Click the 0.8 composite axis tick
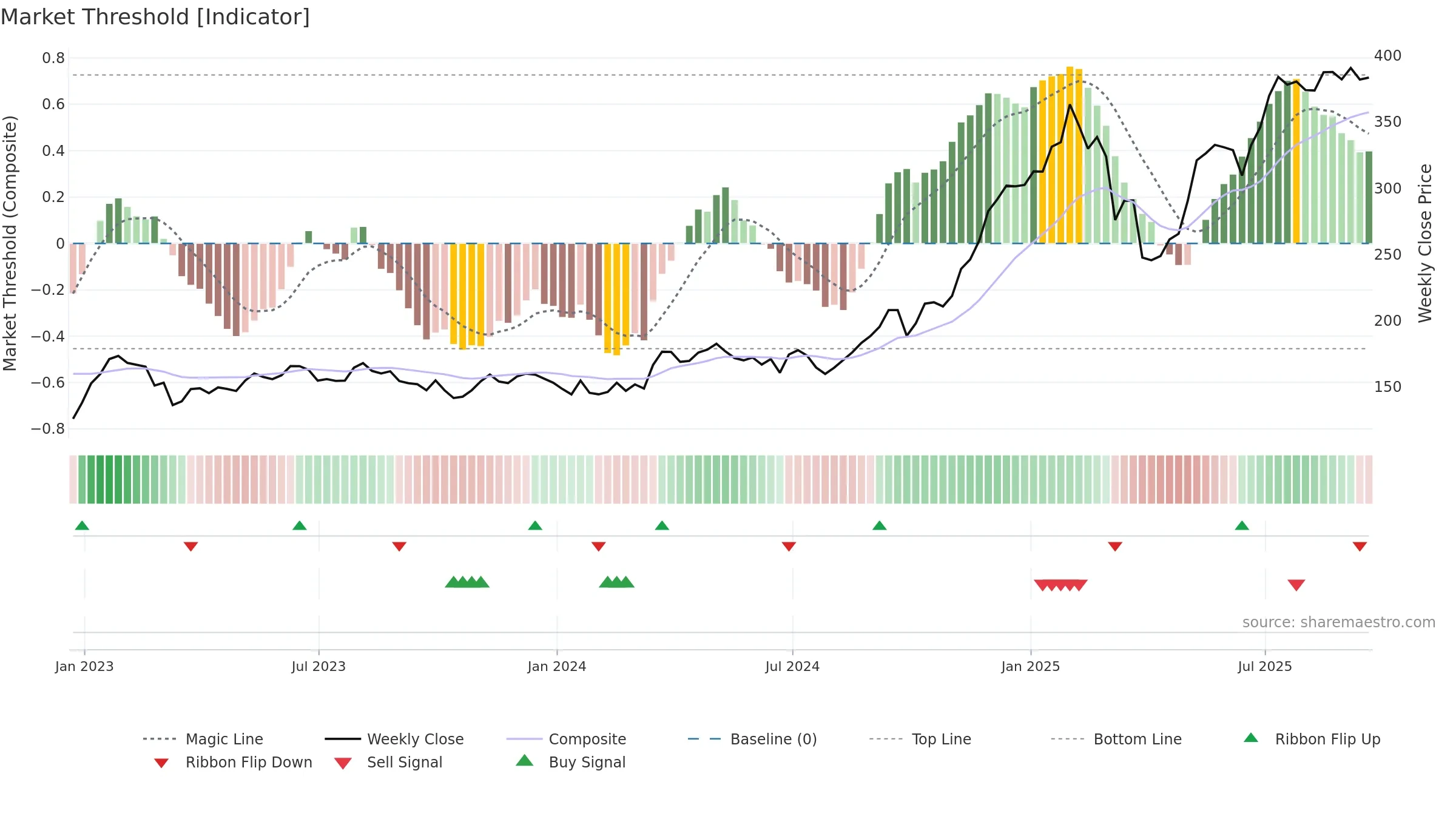Screen dimensions: 1456x819 point(53,58)
